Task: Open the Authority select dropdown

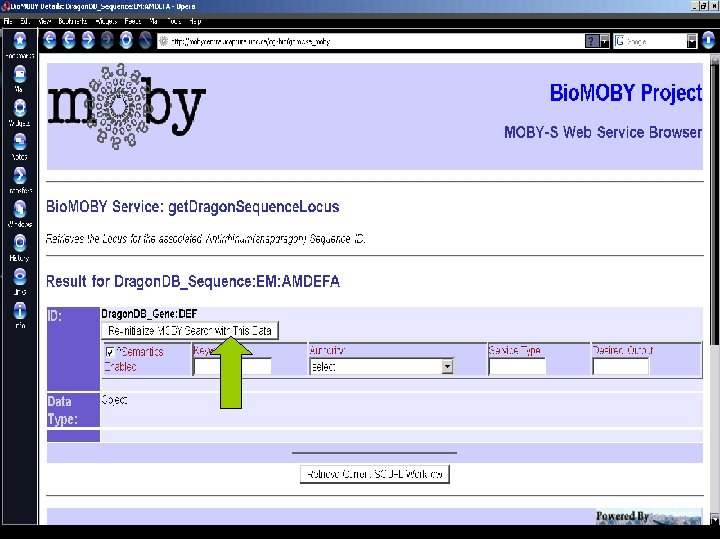Action: coord(382,366)
